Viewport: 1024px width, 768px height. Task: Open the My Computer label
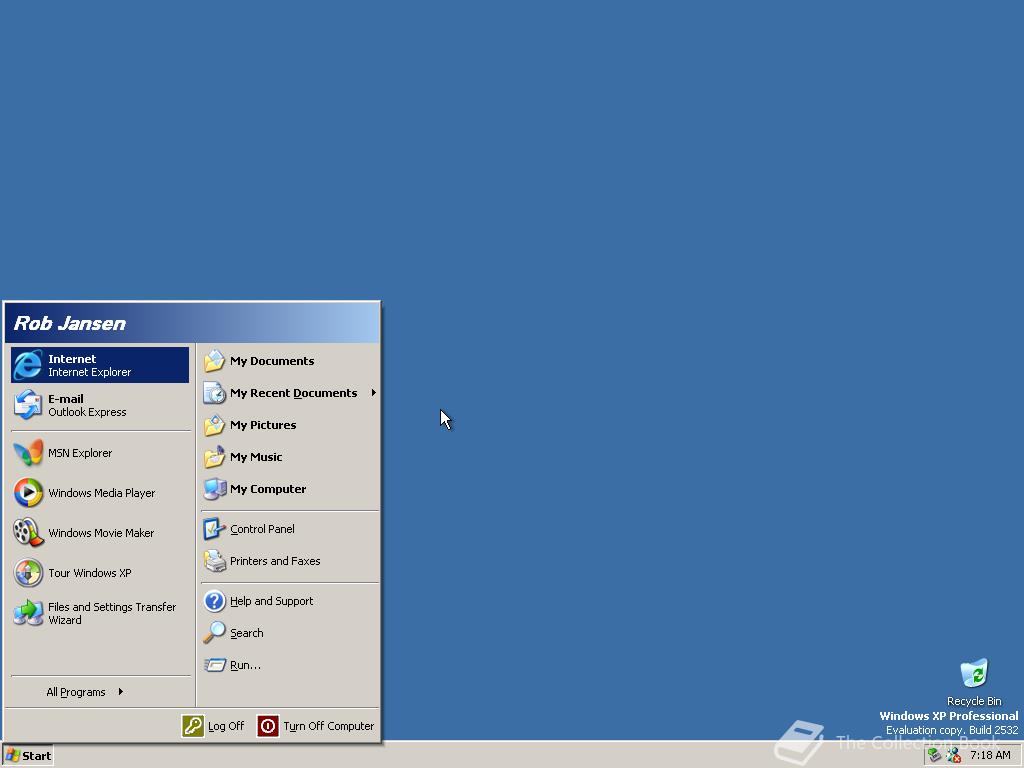pyautogui.click(x=268, y=489)
